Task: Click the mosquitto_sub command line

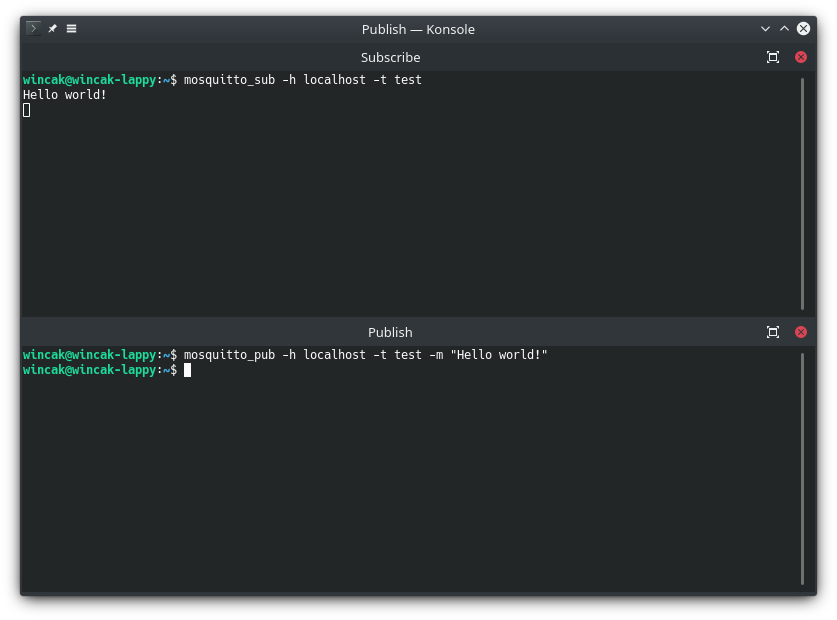Action: pos(302,80)
